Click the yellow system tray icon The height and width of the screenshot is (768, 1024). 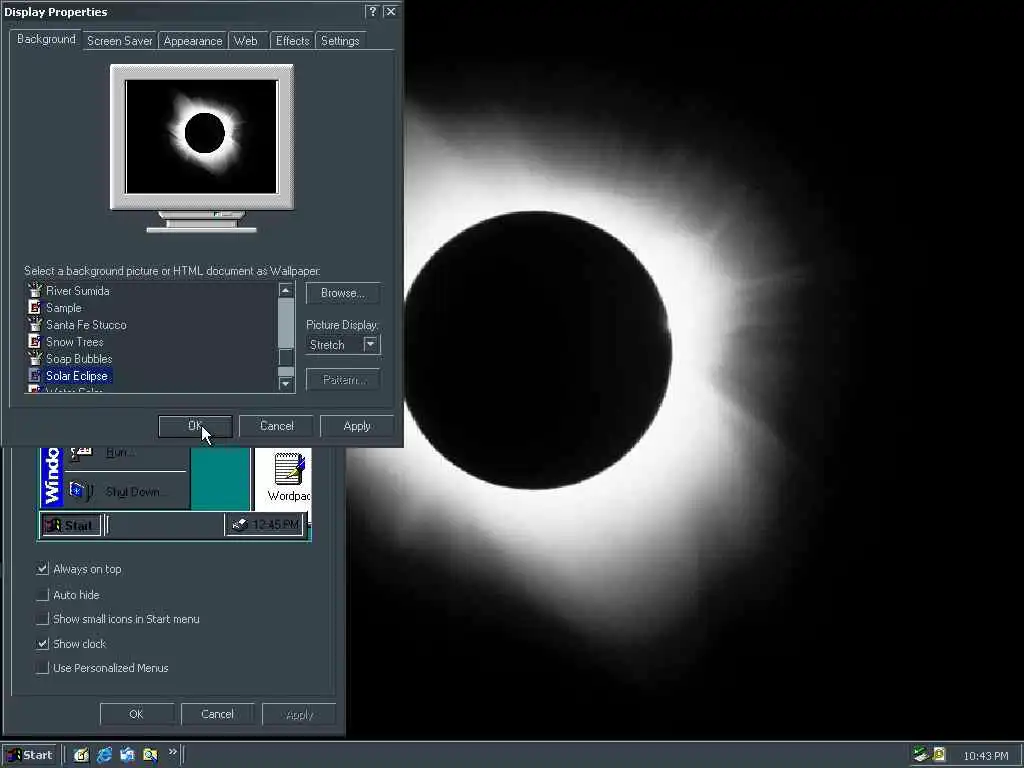coord(939,755)
